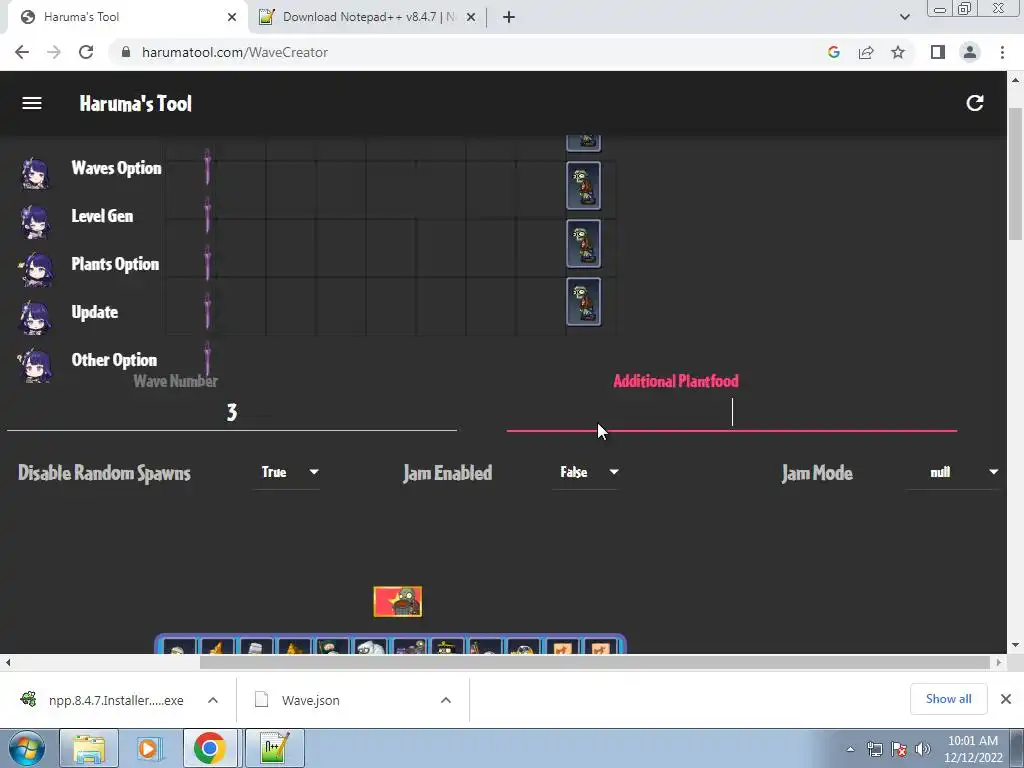Focus the Additional Plantfood input field

tap(731, 413)
